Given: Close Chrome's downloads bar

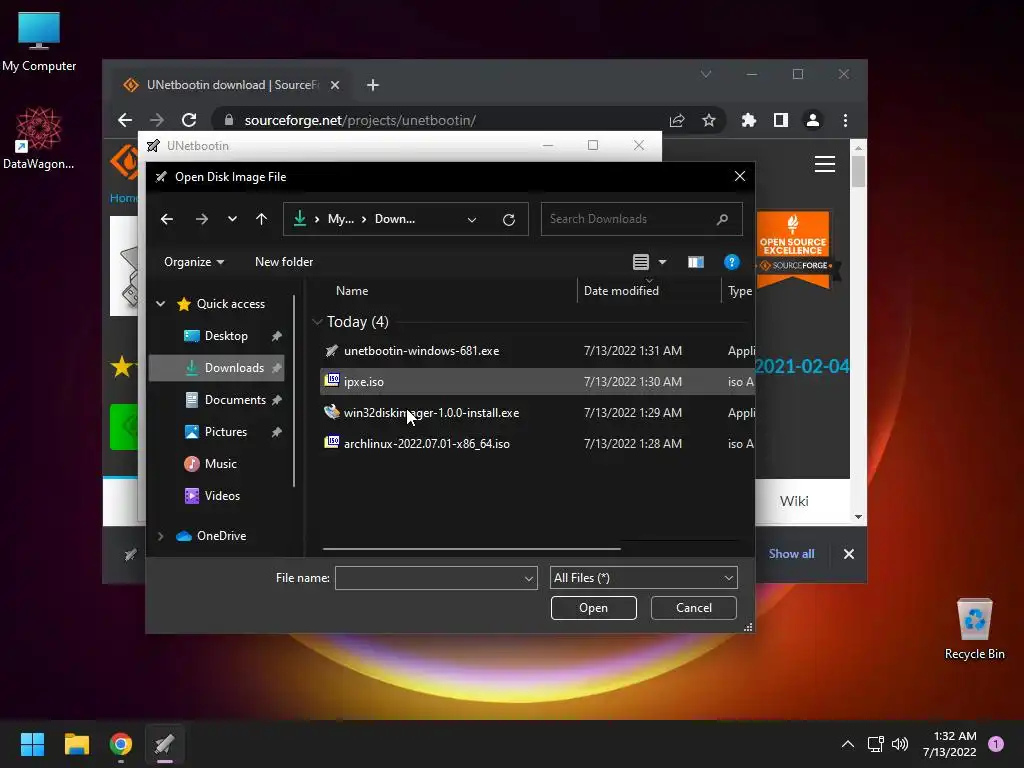Looking at the screenshot, I should click(x=848, y=554).
